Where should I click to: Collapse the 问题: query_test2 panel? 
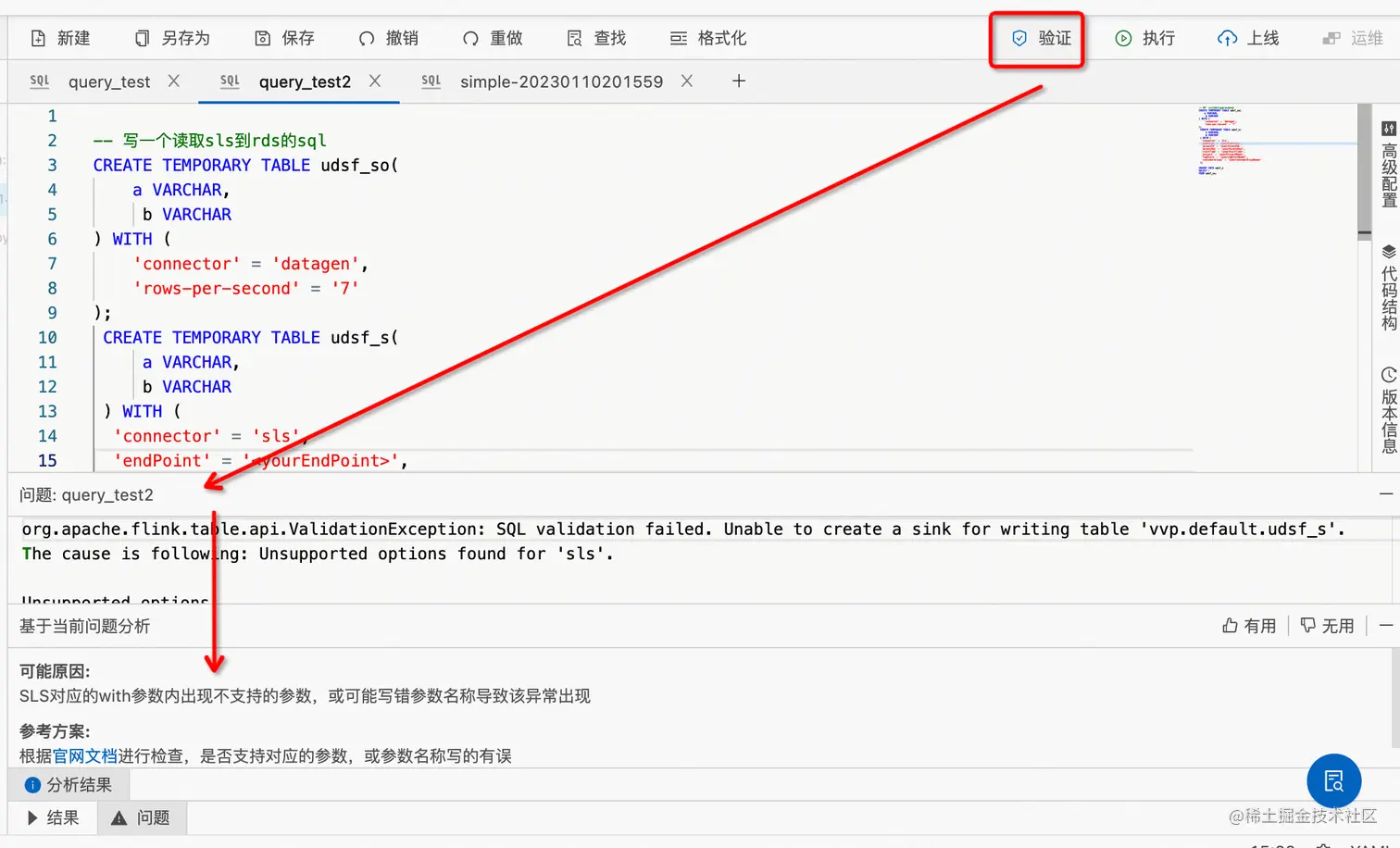(x=1386, y=494)
